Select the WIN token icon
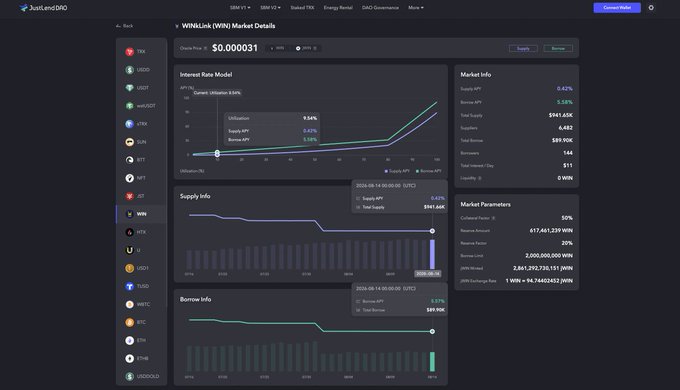The image size is (680, 390). coord(129,214)
